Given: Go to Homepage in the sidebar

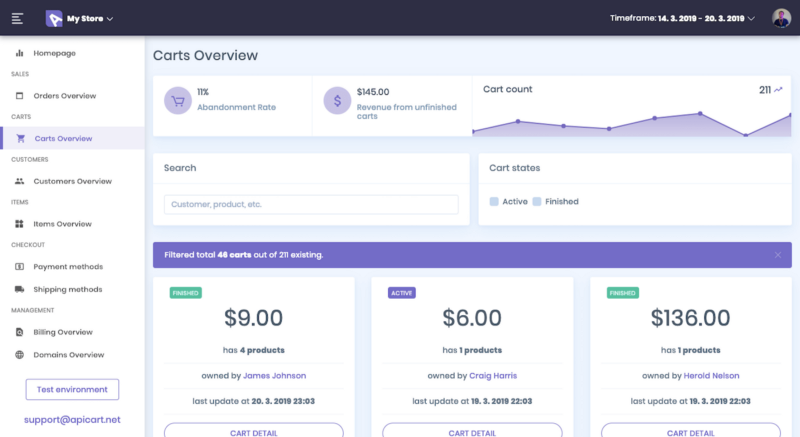Looking at the screenshot, I should pos(54,53).
